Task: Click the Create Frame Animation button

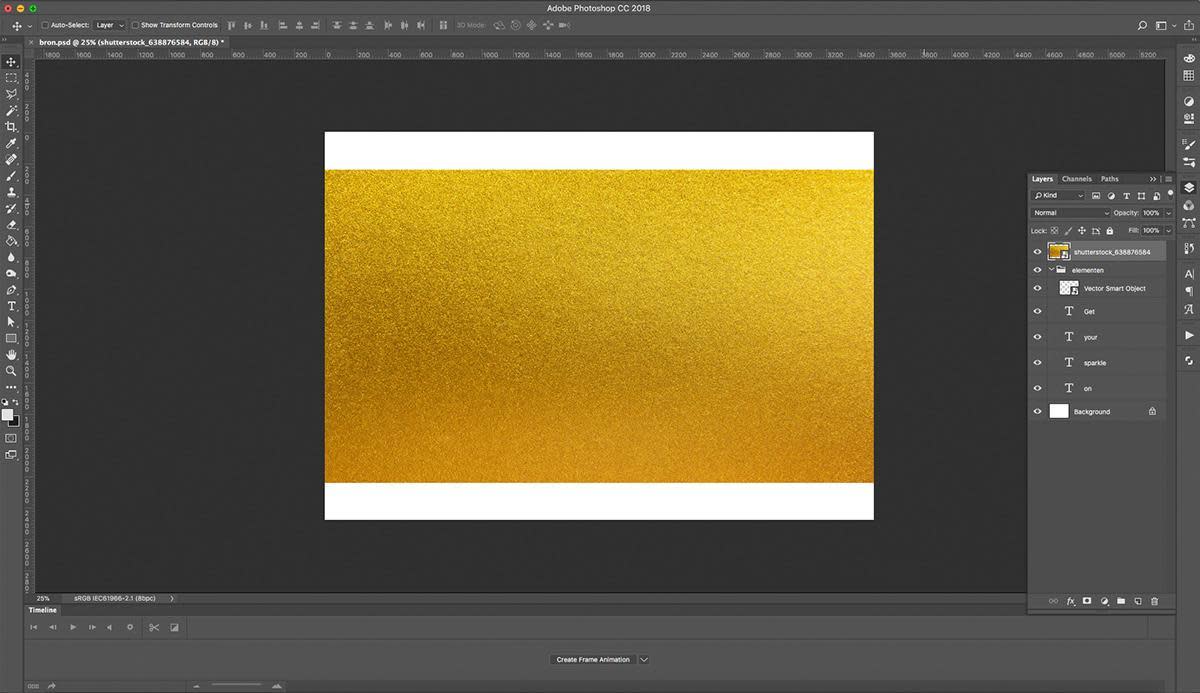Action: [593, 659]
